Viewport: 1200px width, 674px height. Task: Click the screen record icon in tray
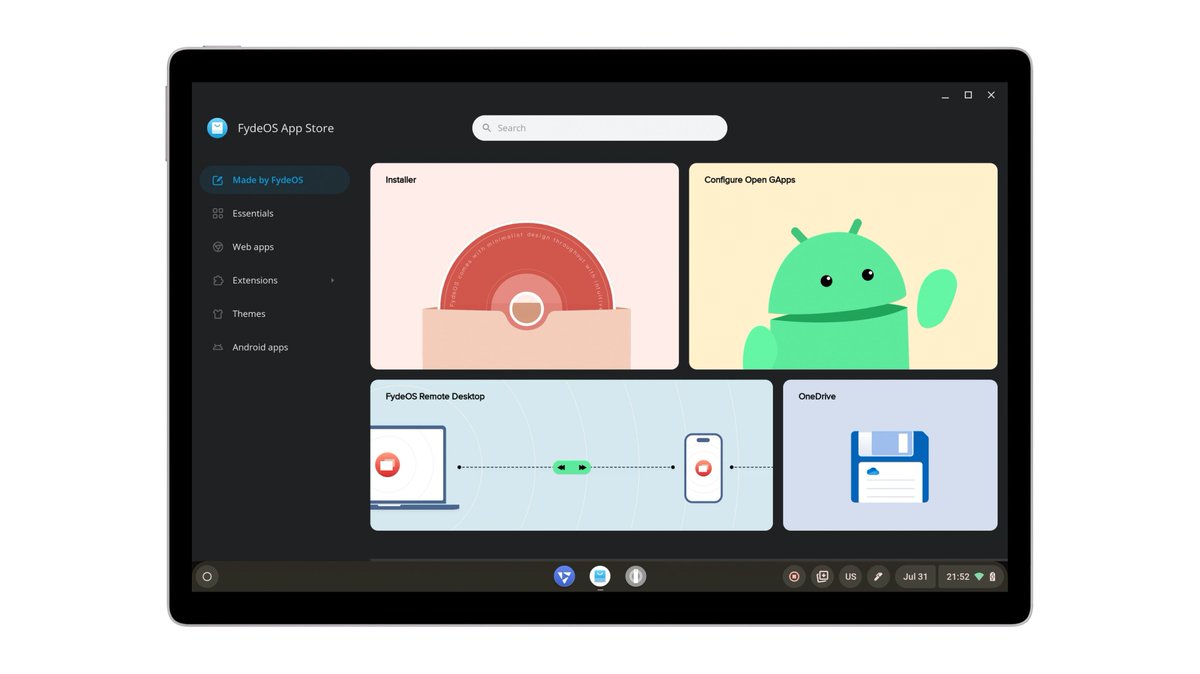tap(794, 576)
